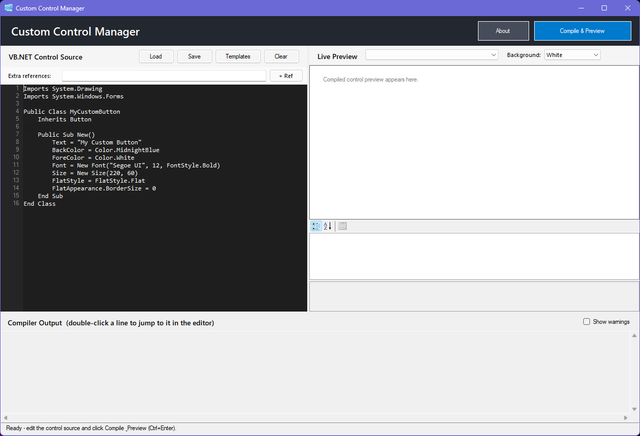Click the Alphabetical sort icon in property grid

[327, 226]
